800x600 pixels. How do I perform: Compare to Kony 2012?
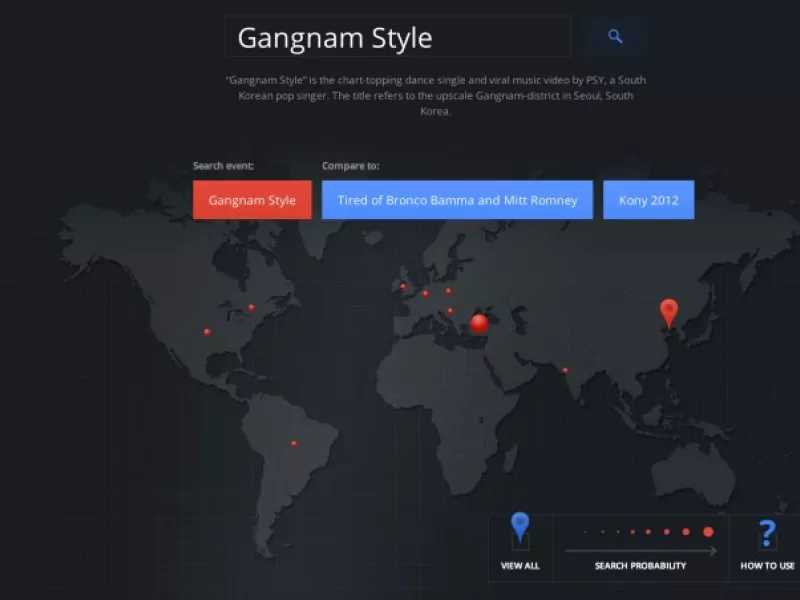tap(648, 200)
